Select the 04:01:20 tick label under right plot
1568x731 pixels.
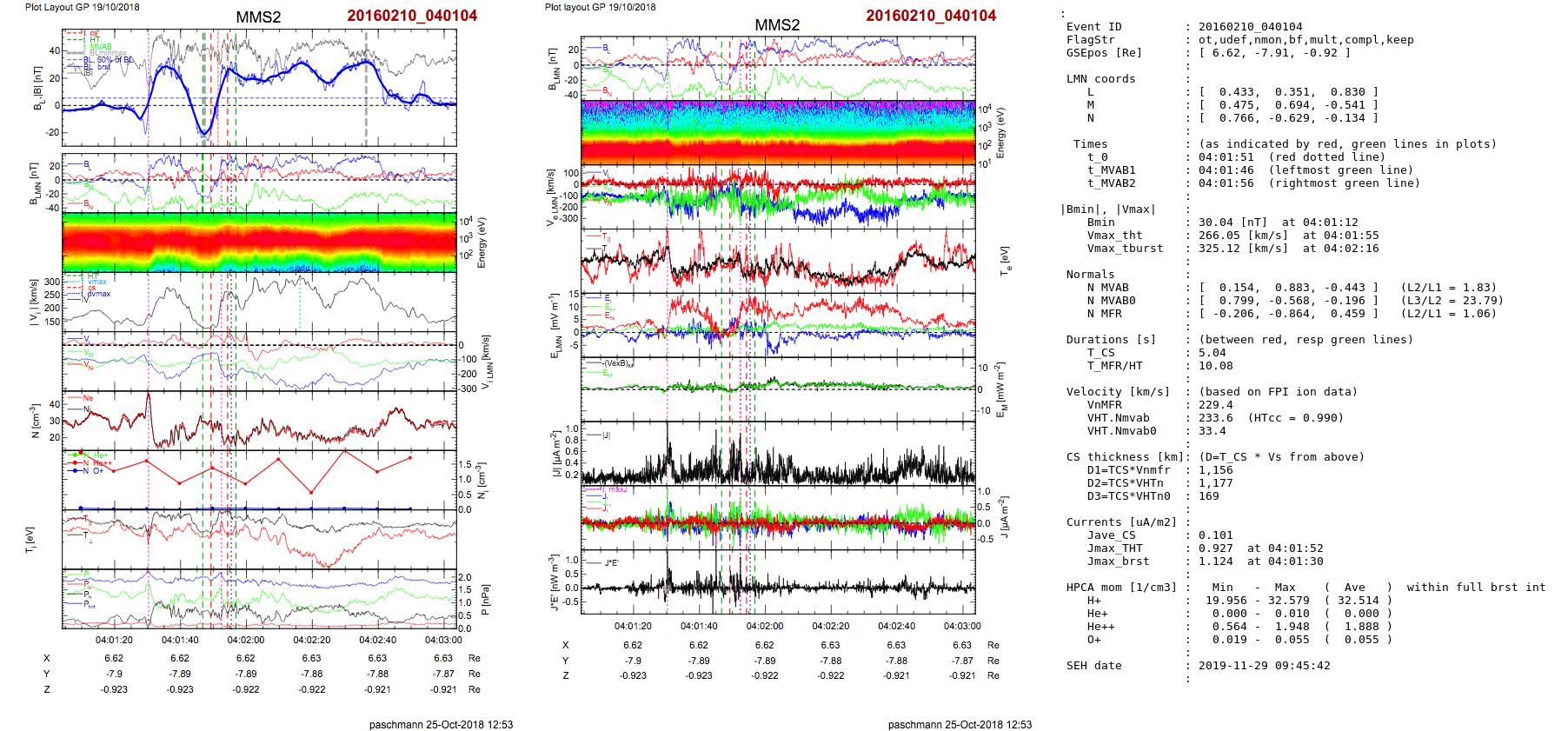[x=633, y=626]
